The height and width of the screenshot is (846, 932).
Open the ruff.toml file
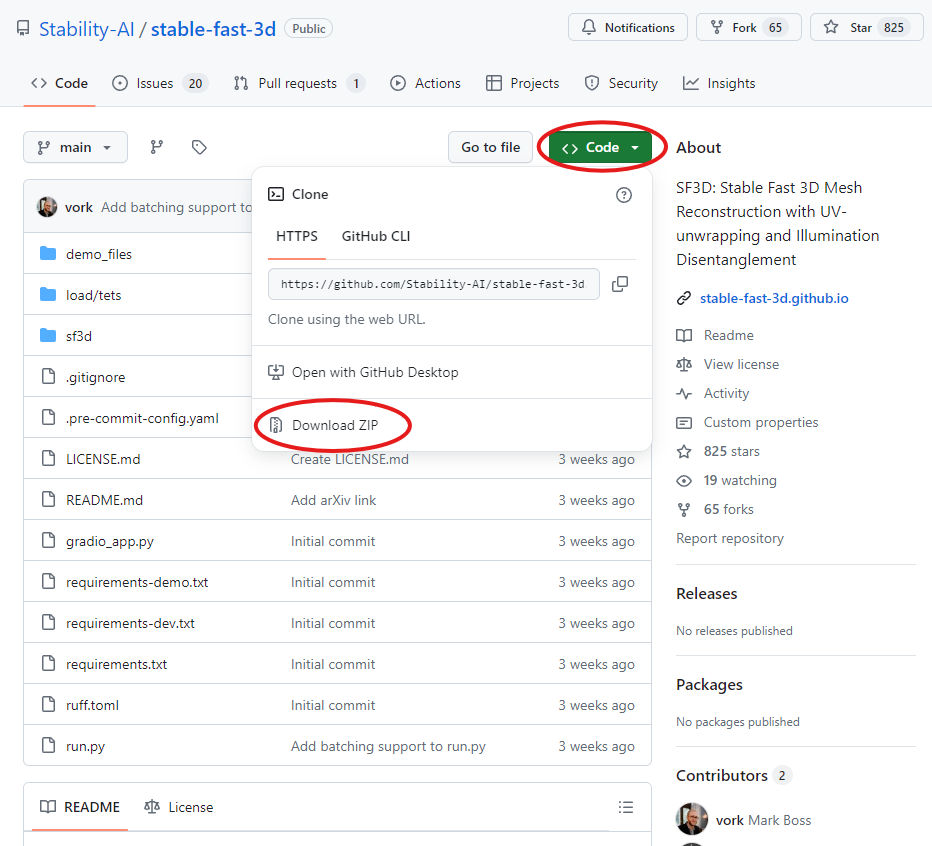92,705
